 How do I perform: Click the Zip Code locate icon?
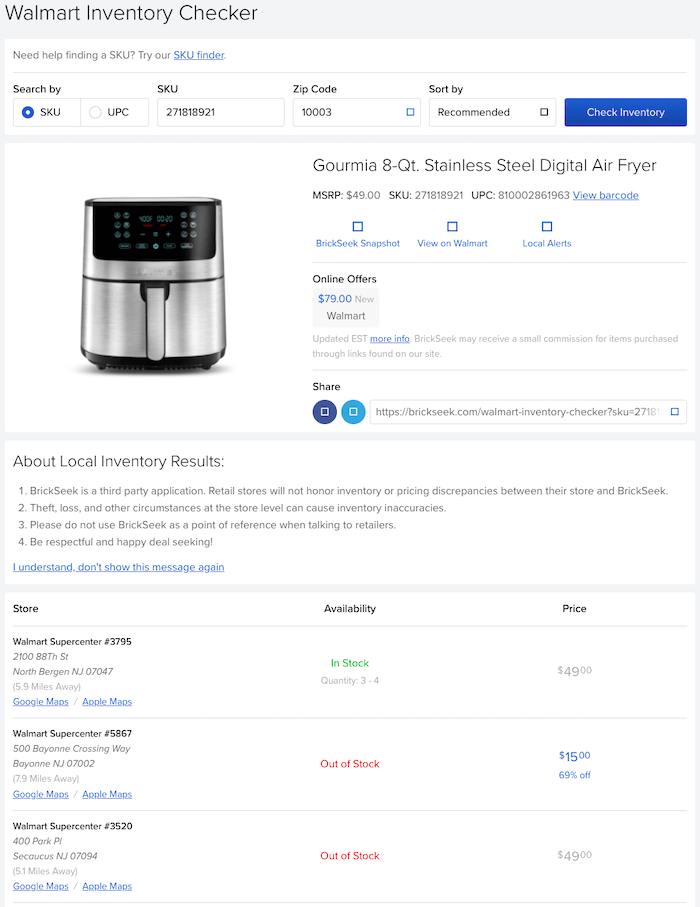(410, 112)
